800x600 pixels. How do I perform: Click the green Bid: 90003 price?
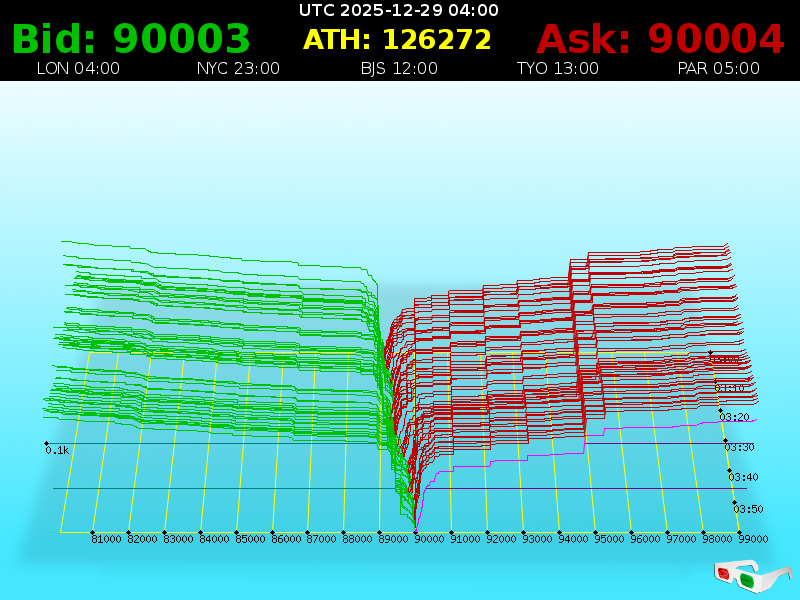click(131, 39)
